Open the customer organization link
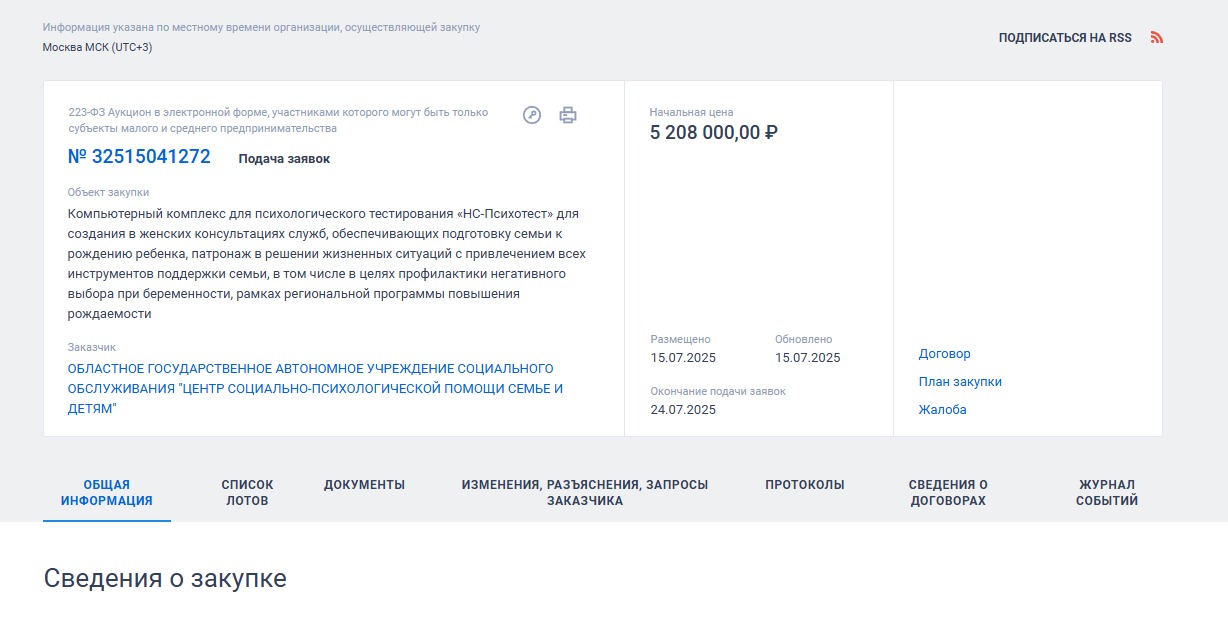 pyautogui.click(x=315, y=389)
